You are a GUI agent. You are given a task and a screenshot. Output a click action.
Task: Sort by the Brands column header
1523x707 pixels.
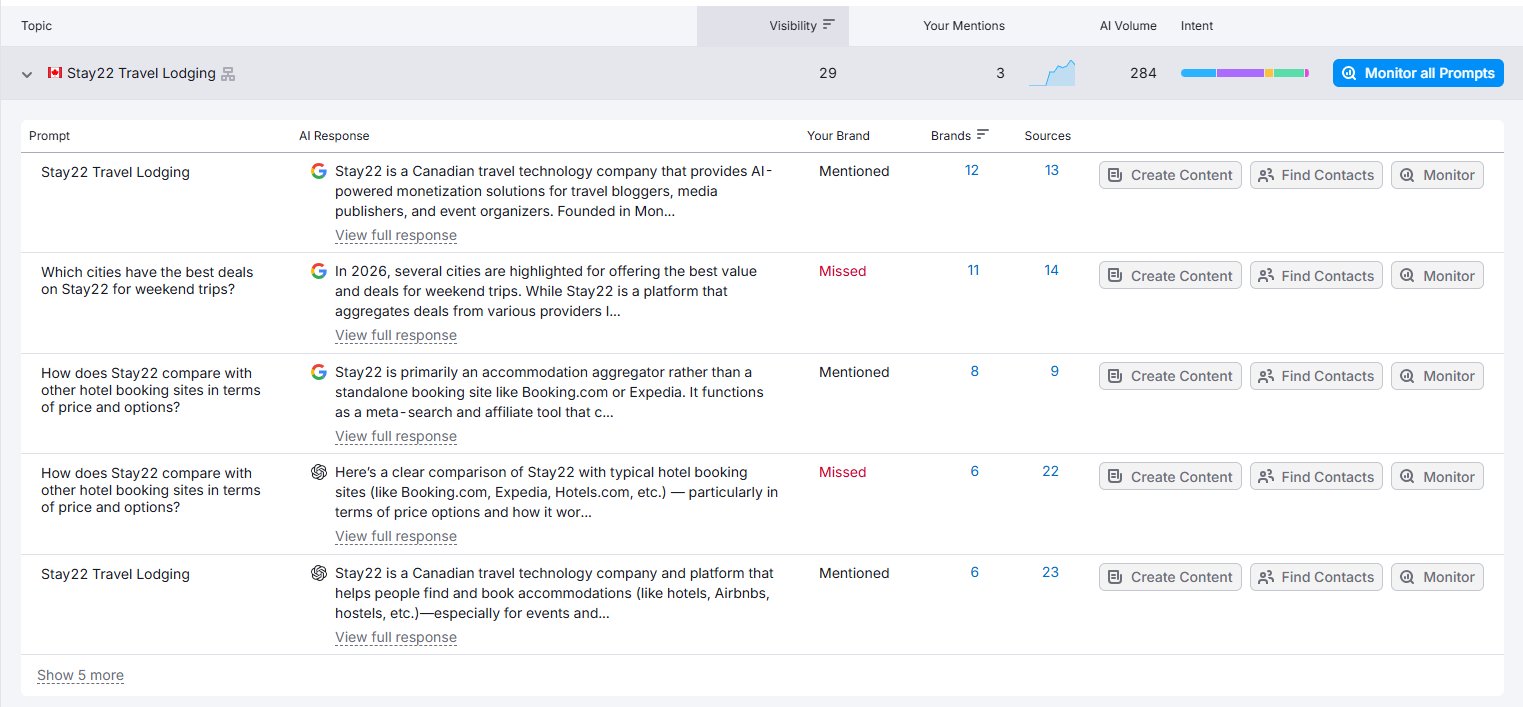(x=960, y=135)
